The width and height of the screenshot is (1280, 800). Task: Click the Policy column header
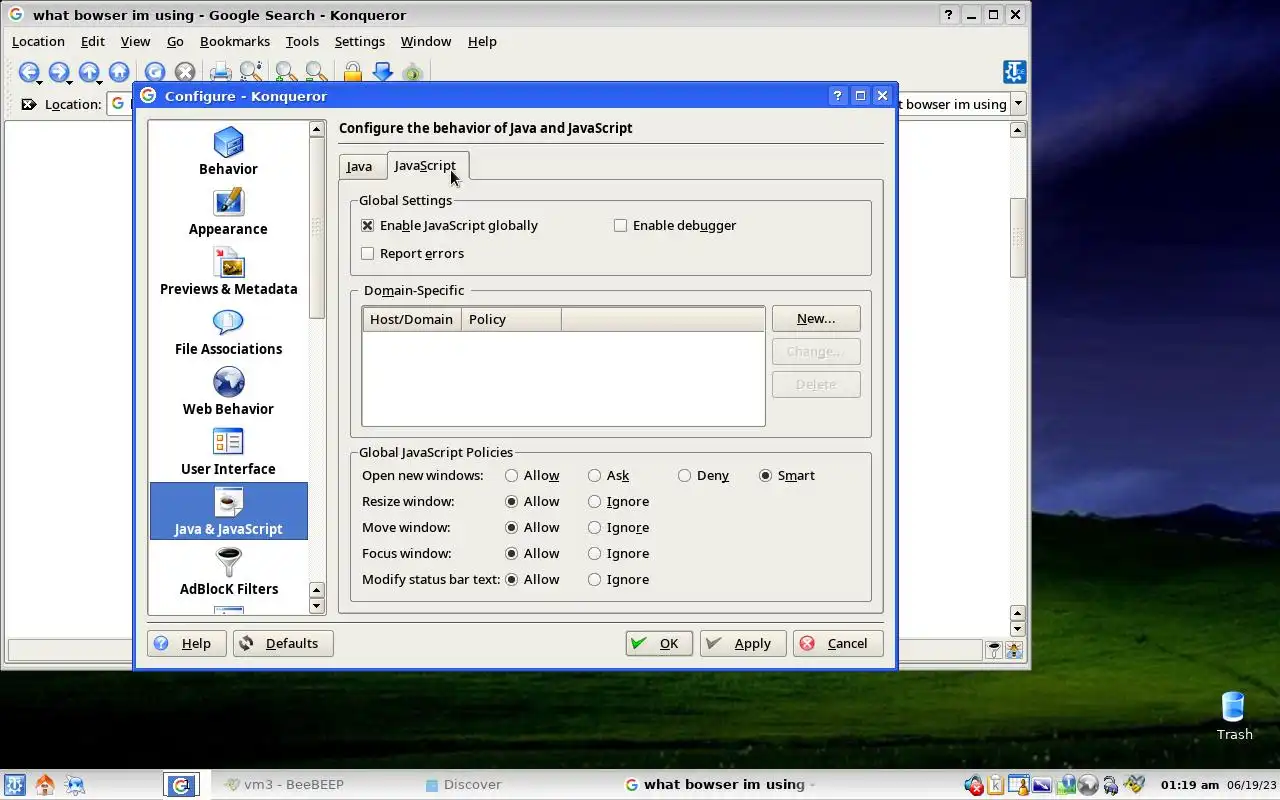tap(511, 320)
